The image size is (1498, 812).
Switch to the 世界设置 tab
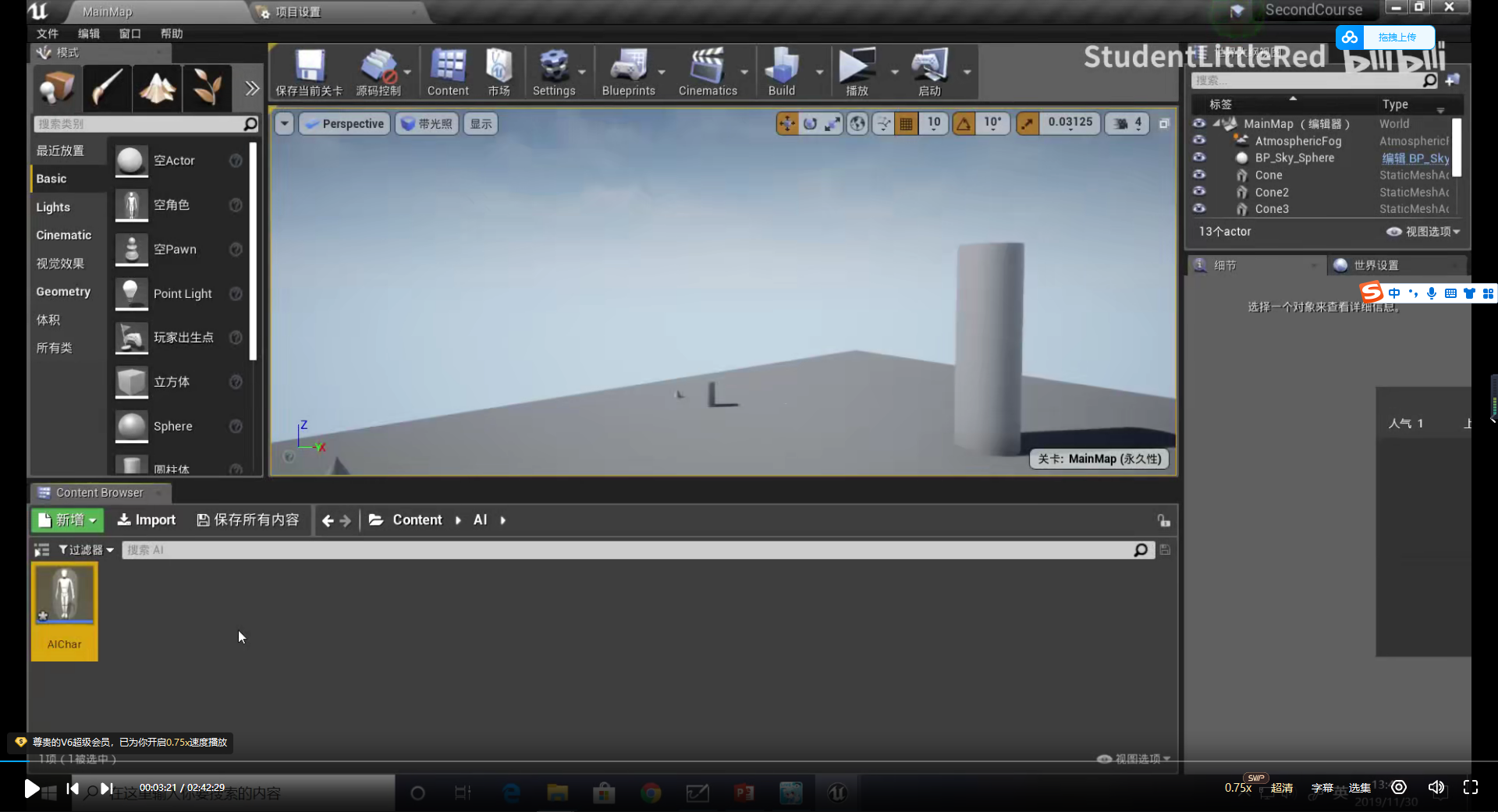[1376, 265]
